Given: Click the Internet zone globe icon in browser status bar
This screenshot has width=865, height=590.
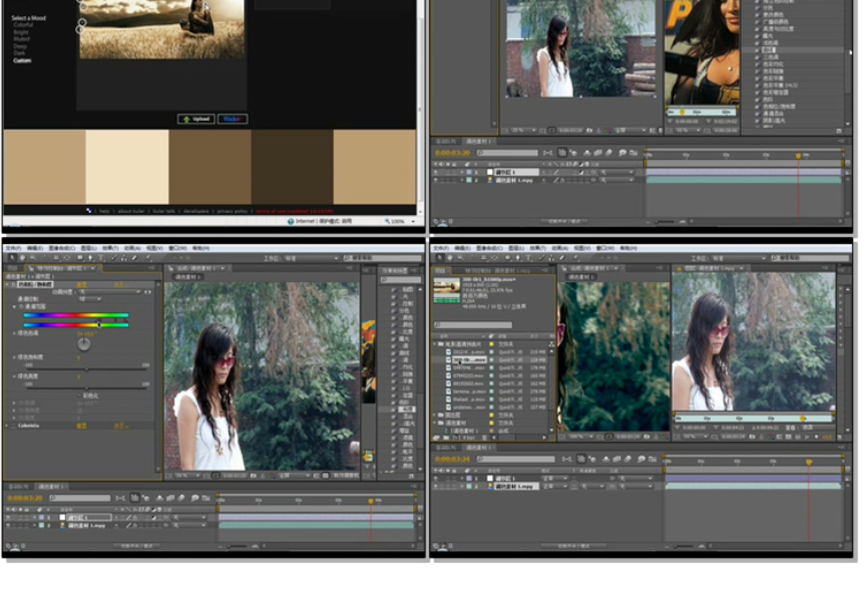Looking at the screenshot, I should pos(290,221).
